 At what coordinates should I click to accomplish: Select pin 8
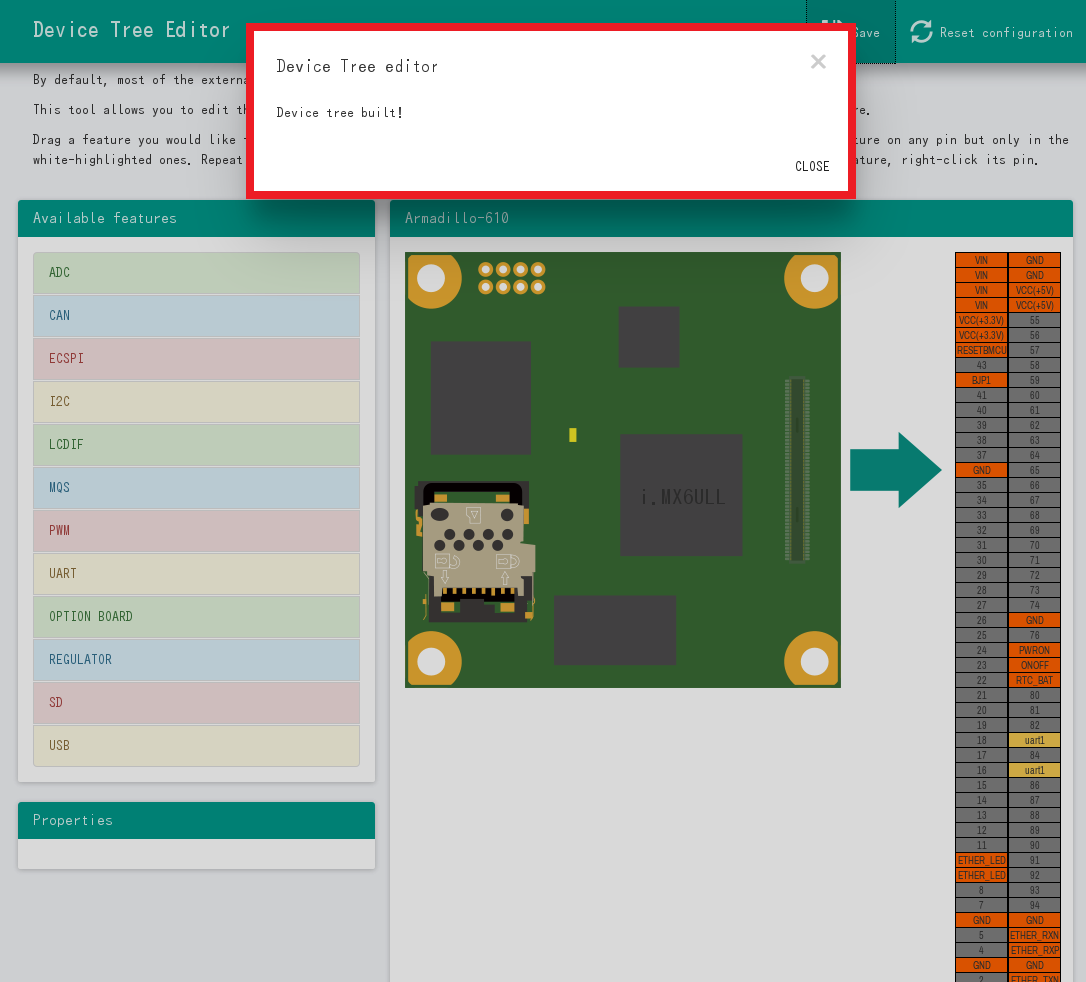(x=981, y=891)
